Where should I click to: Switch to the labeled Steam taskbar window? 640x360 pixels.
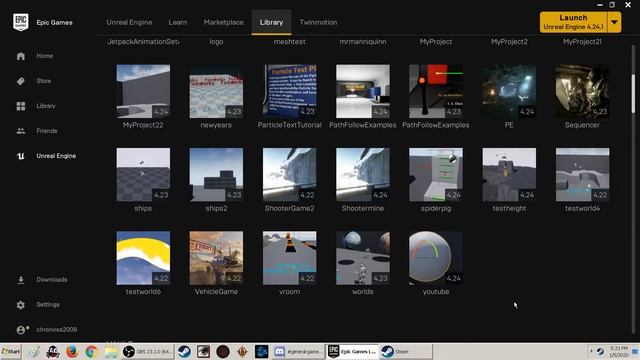pyautogui.click(x=406, y=351)
